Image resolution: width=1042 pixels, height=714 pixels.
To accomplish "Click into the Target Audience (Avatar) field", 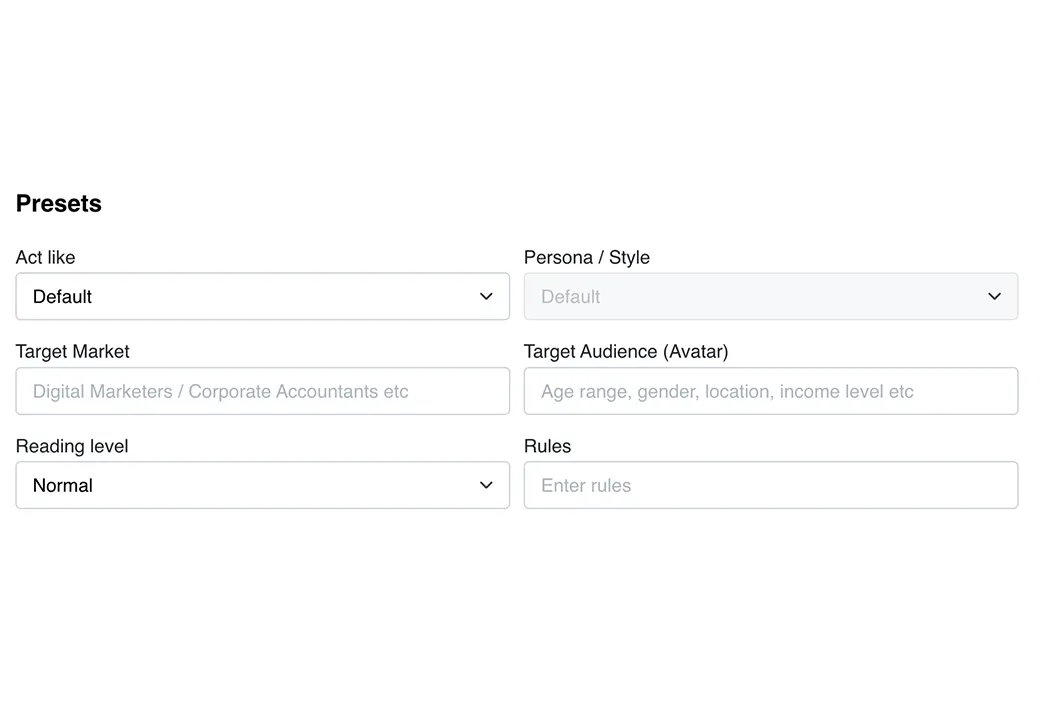I will pyautogui.click(x=770, y=392).
